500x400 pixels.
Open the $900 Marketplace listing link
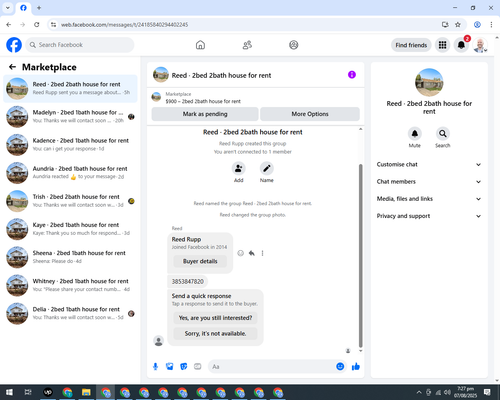click(x=203, y=101)
